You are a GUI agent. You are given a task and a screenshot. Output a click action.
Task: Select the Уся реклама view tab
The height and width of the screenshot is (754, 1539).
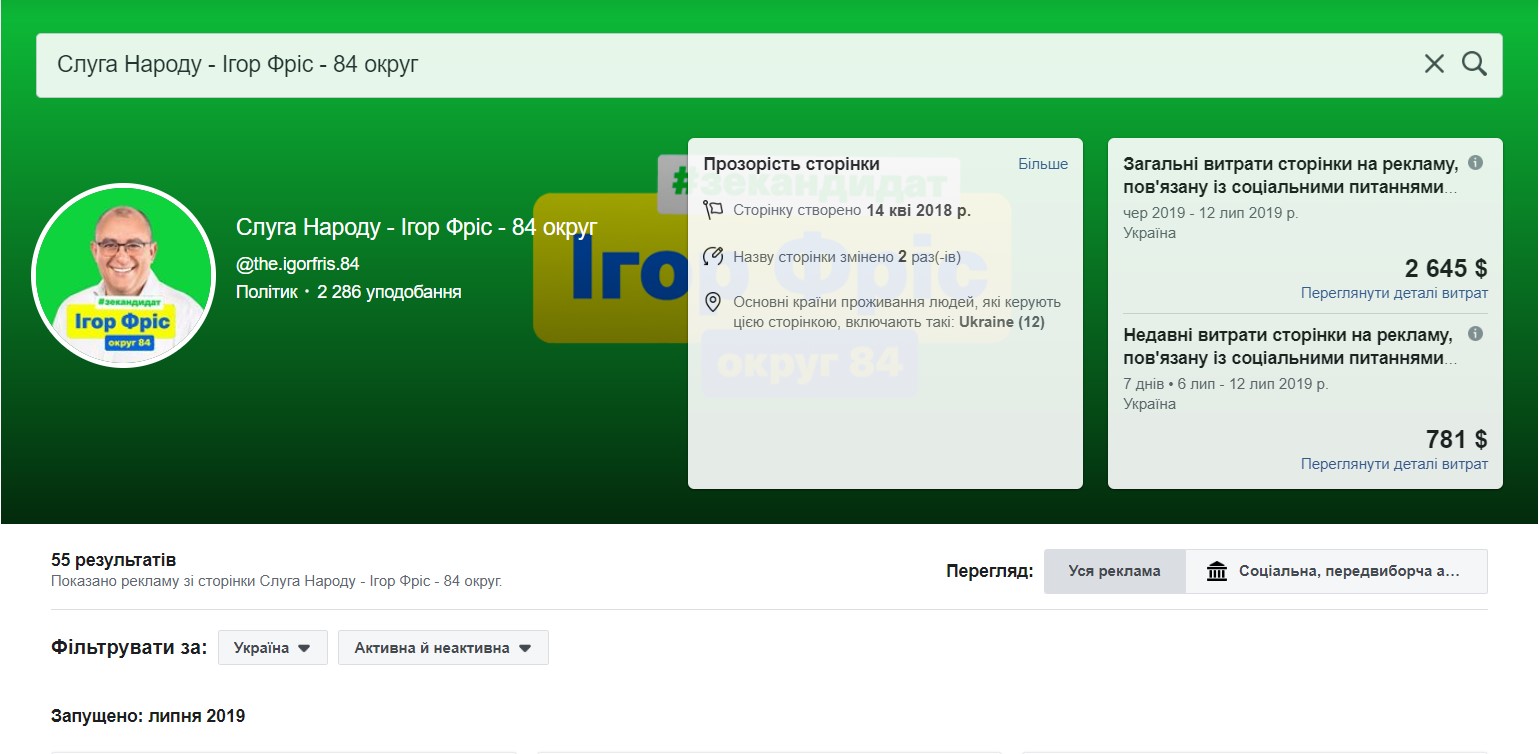pyautogui.click(x=1114, y=572)
